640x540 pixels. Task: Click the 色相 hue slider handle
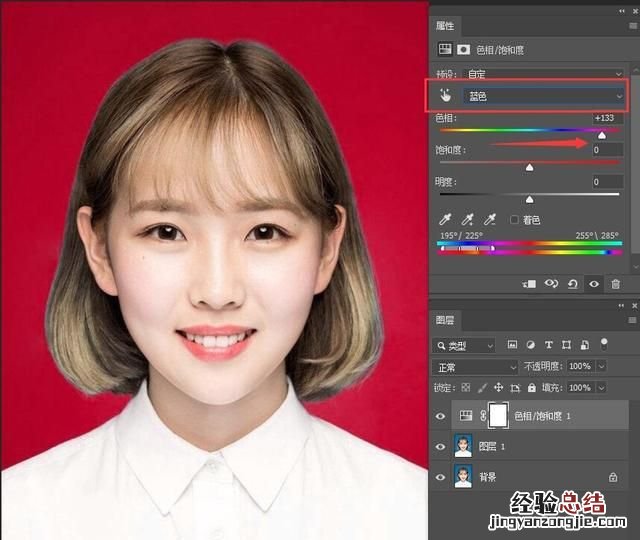(602, 135)
